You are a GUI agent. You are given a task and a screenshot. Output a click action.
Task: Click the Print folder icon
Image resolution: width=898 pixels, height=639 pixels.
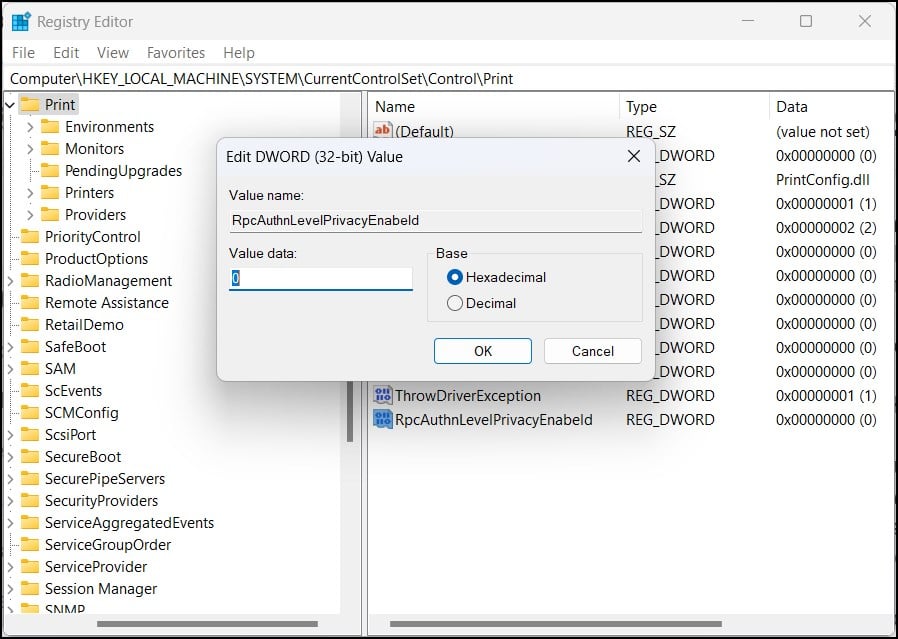30,105
